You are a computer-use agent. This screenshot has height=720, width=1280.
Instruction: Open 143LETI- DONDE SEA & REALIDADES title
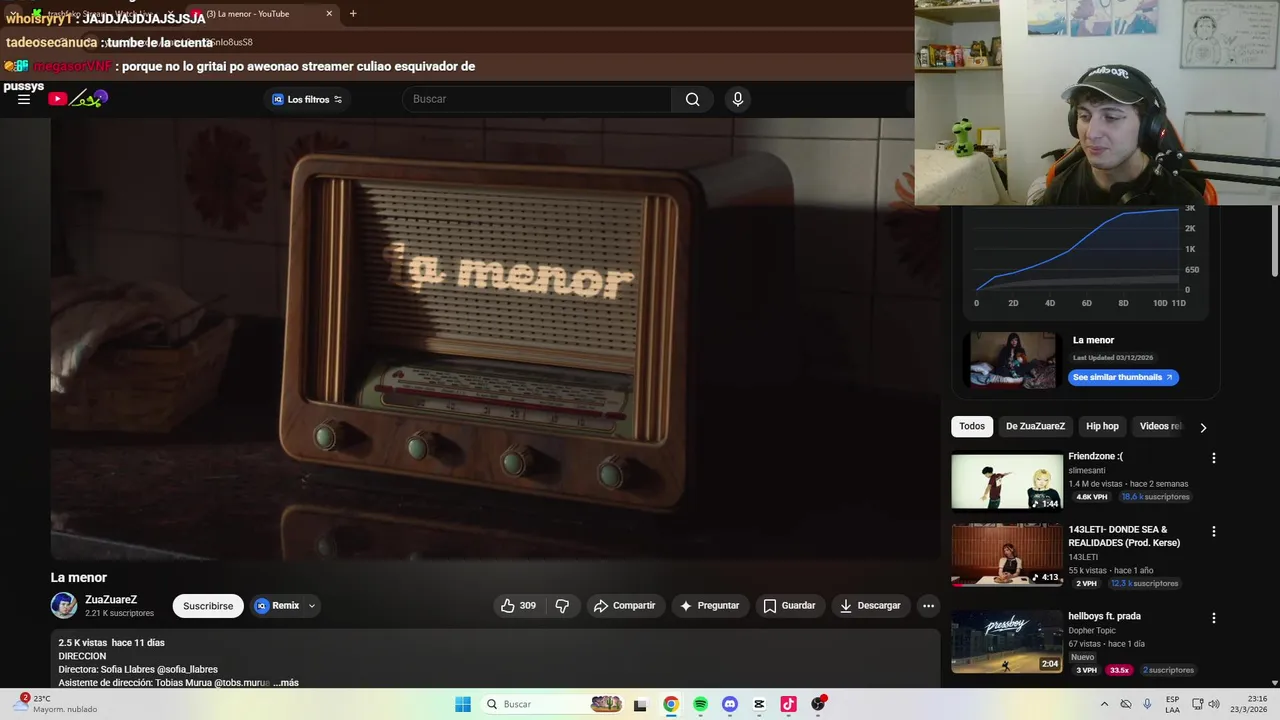pyautogui.click(x=1124, y=536)
